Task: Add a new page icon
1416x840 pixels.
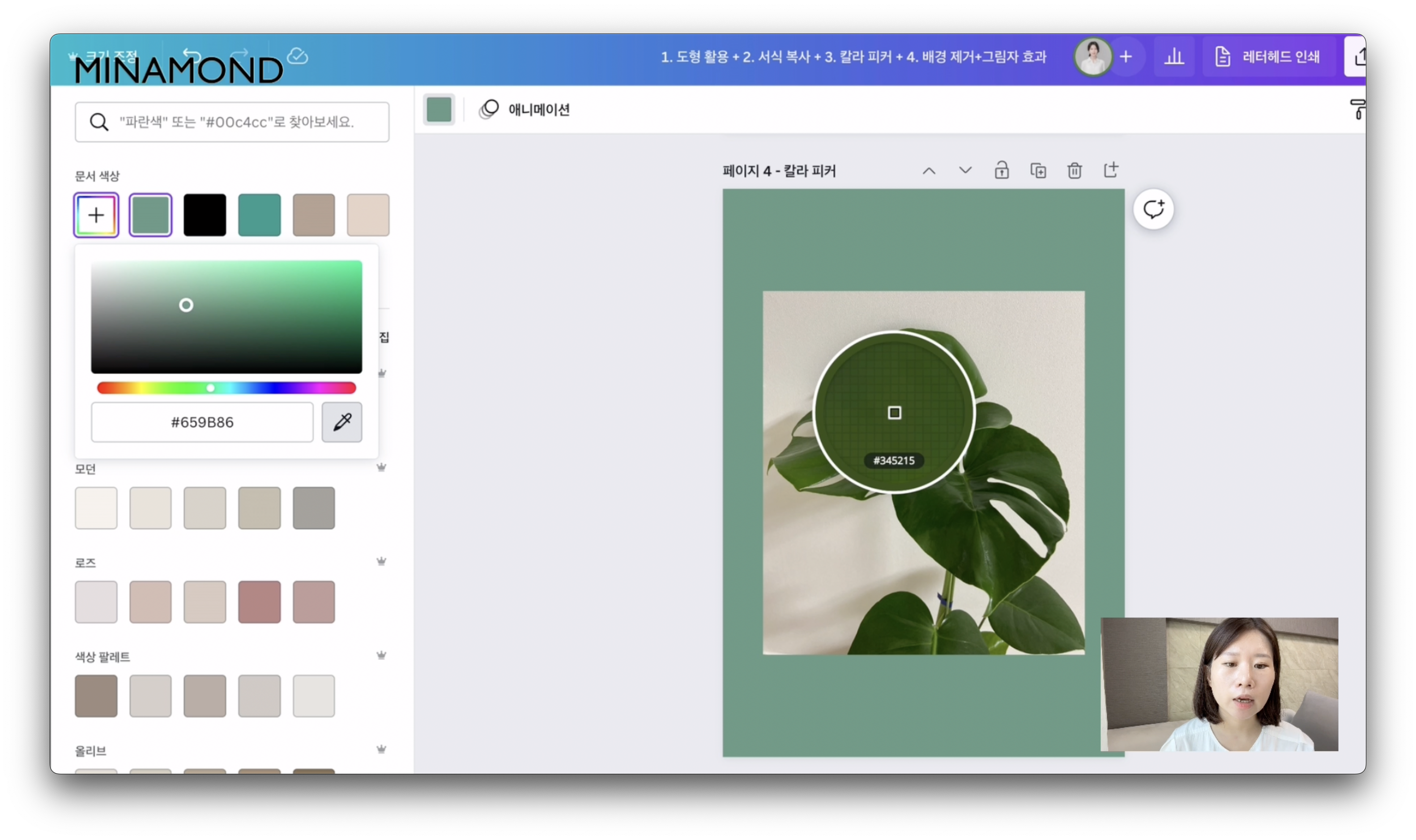Action: (x=1111, y=170)
